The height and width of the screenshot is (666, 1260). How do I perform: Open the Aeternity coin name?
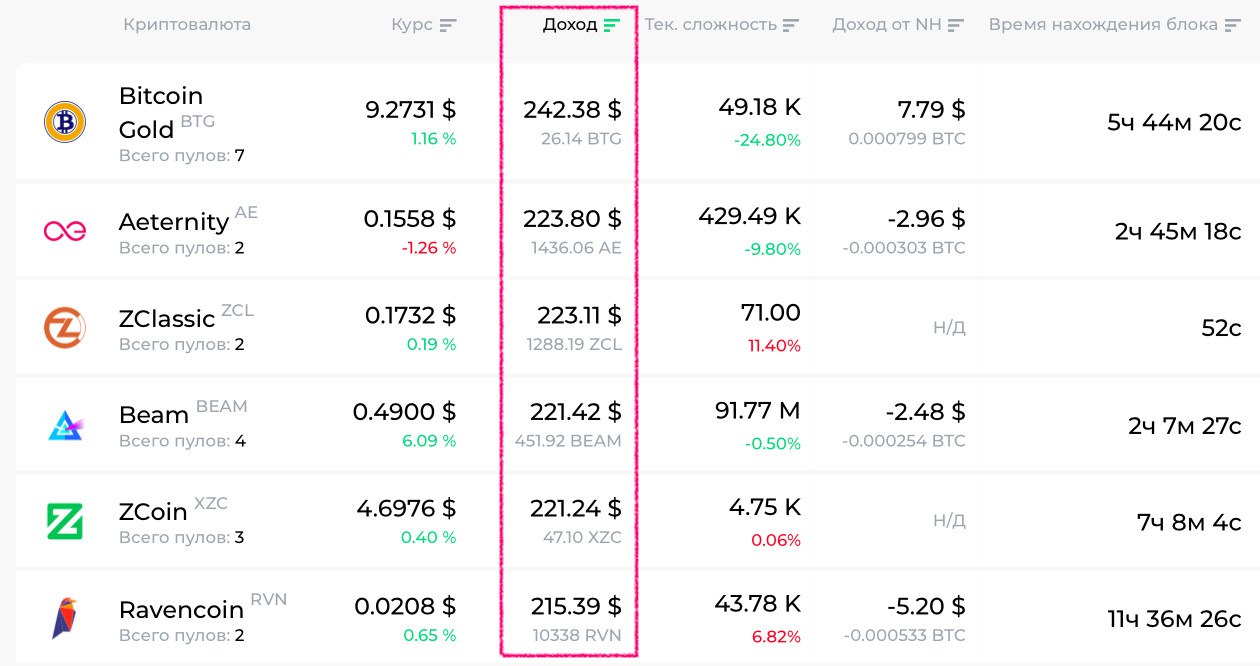[x=174, y=221]
